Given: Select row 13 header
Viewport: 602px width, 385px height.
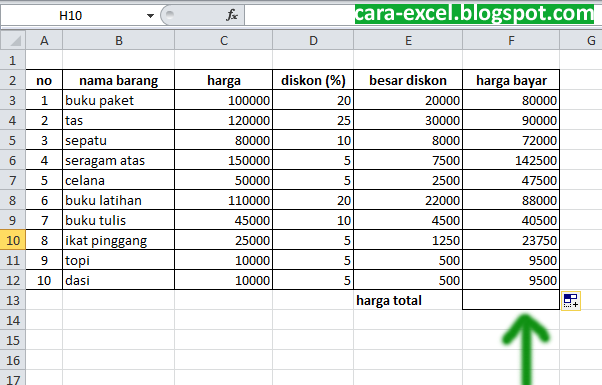Looking at the screenshot, I should coord(13,300).
